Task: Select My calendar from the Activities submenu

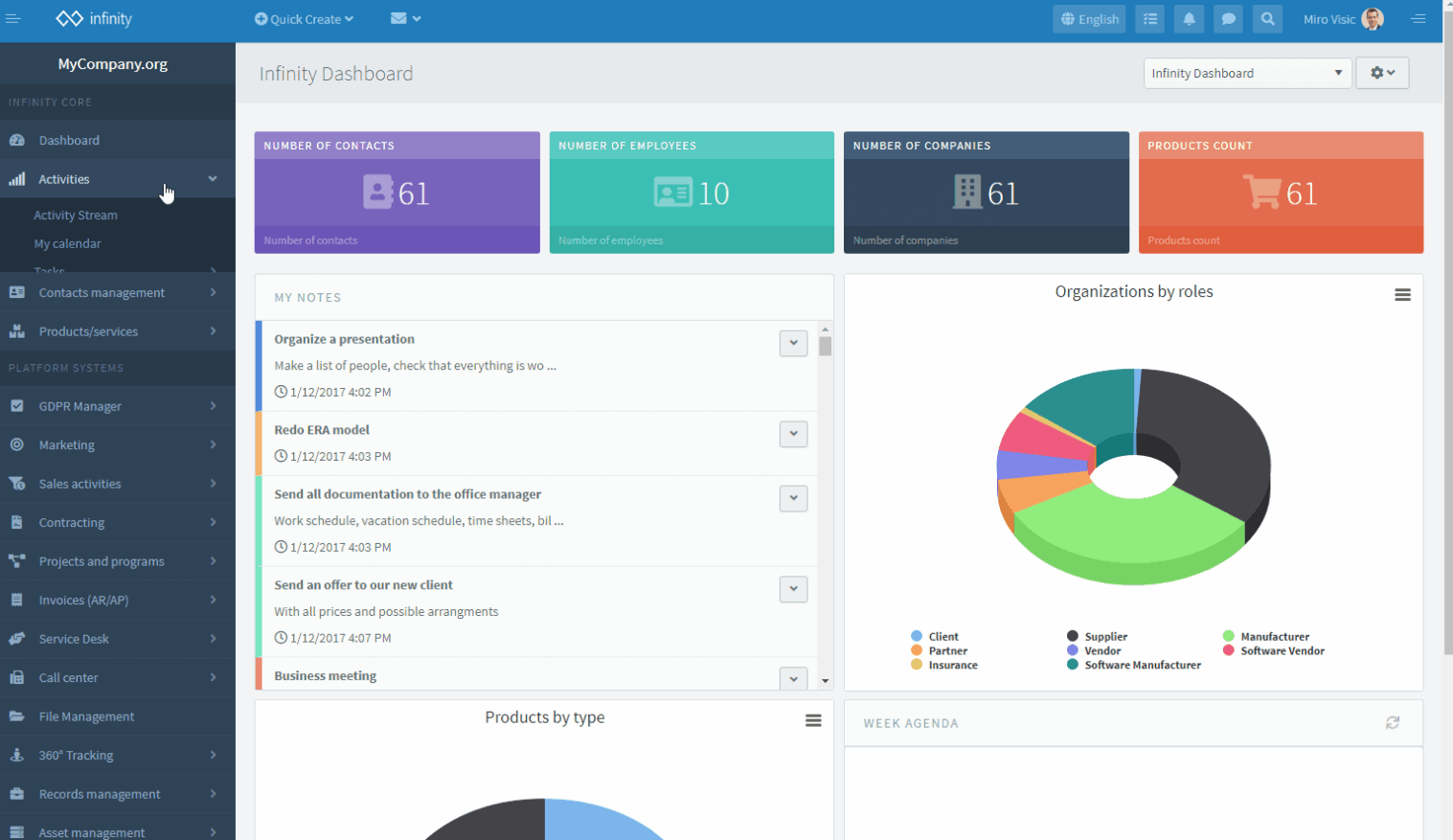Action: pos(67,243)
